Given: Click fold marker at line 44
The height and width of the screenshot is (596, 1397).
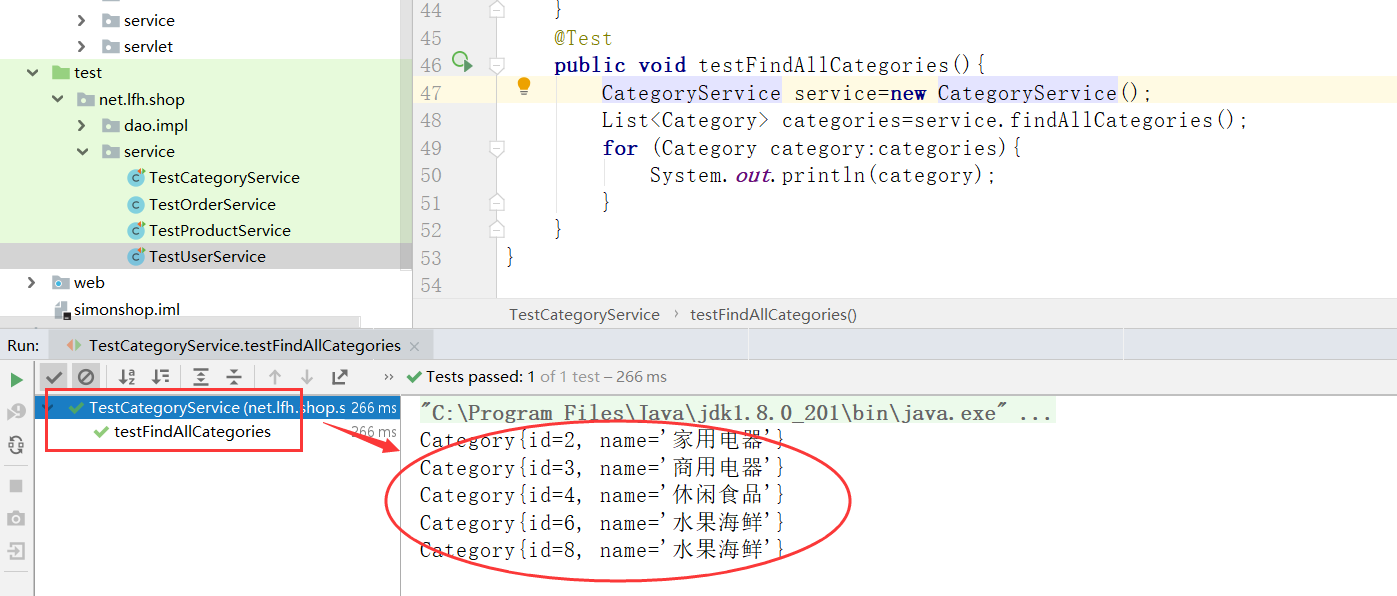Looking at the screenshot, I should [x=497, y=10].
